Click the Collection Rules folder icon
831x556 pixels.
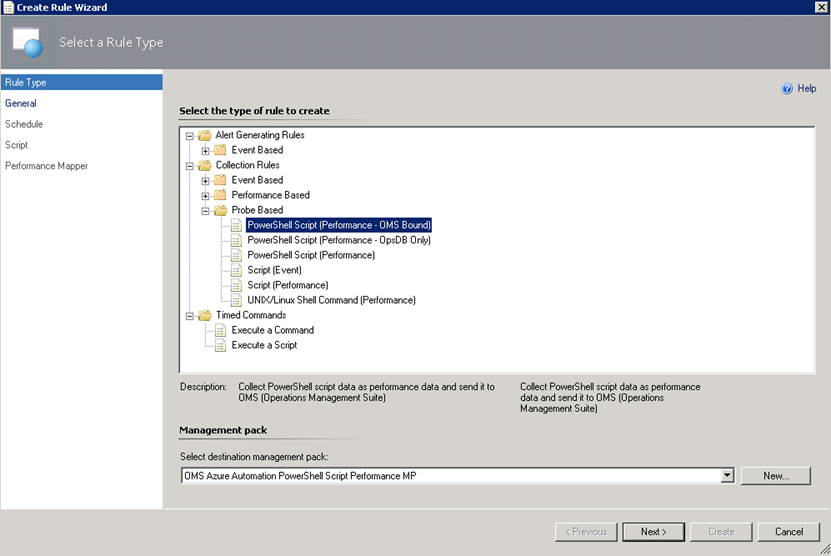click(x=204, y=165)
